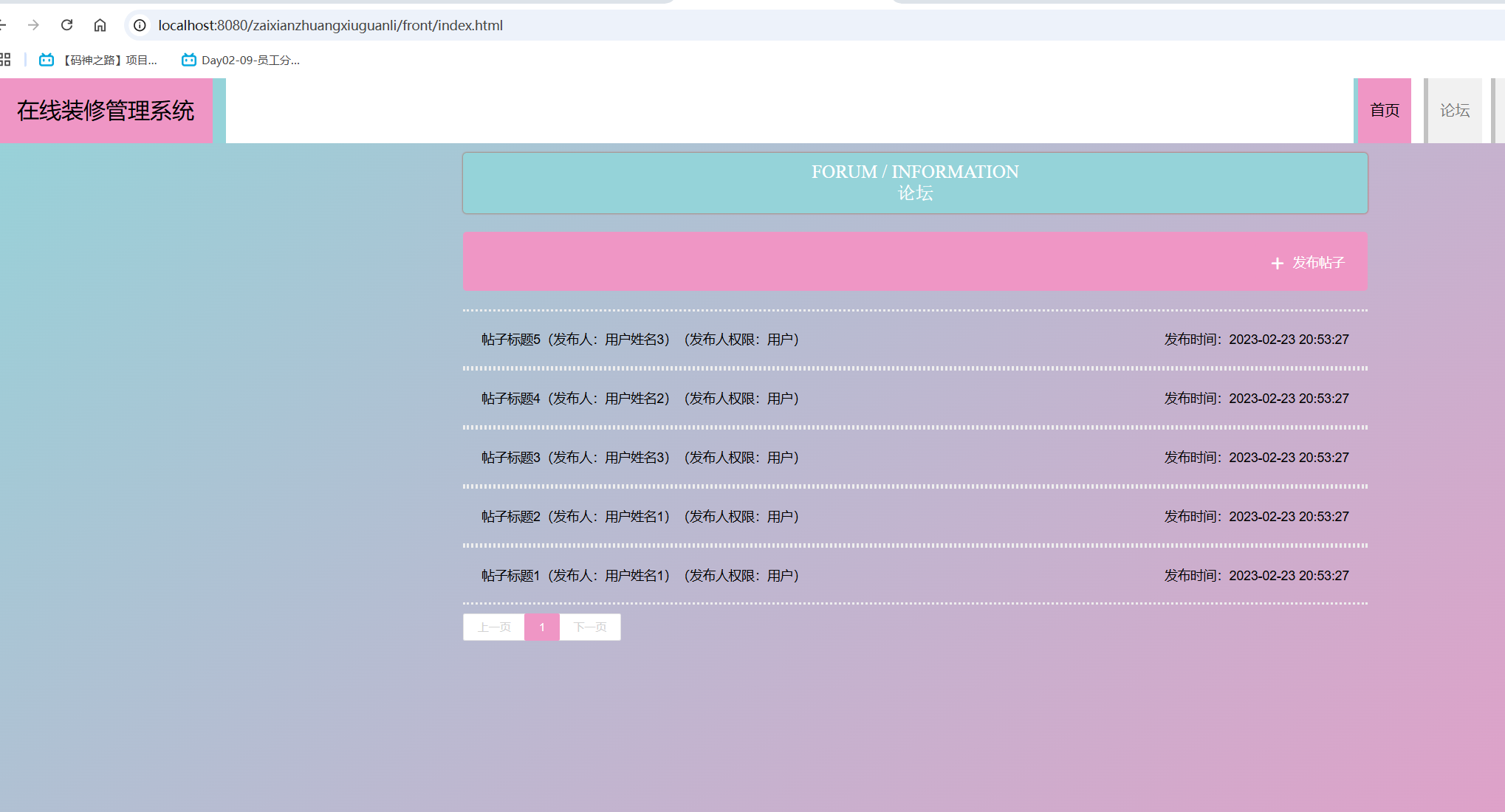The image size is (1505, 812).
Task: Focus the browser address bar URL
Action: pyautogui.click(x=330, y=25)
